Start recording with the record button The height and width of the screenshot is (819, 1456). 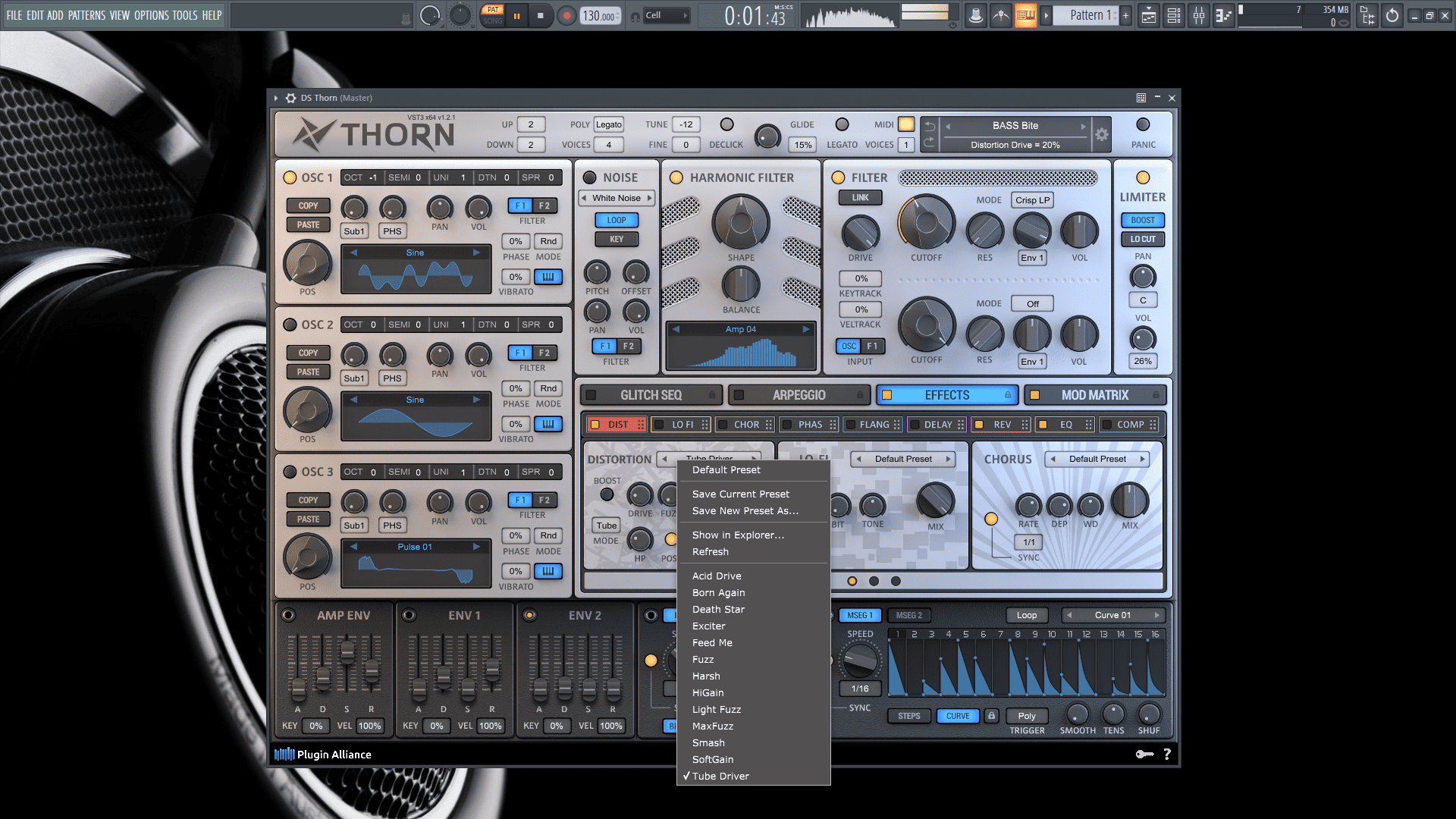(566, 15)
